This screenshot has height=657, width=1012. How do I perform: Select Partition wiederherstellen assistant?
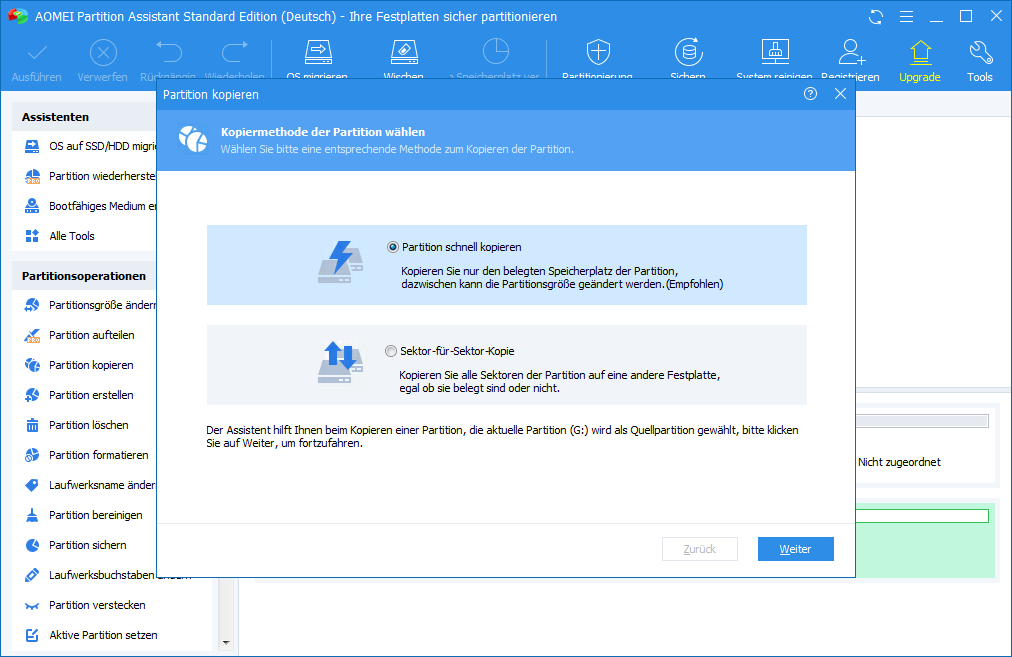[x=90, y=176]
